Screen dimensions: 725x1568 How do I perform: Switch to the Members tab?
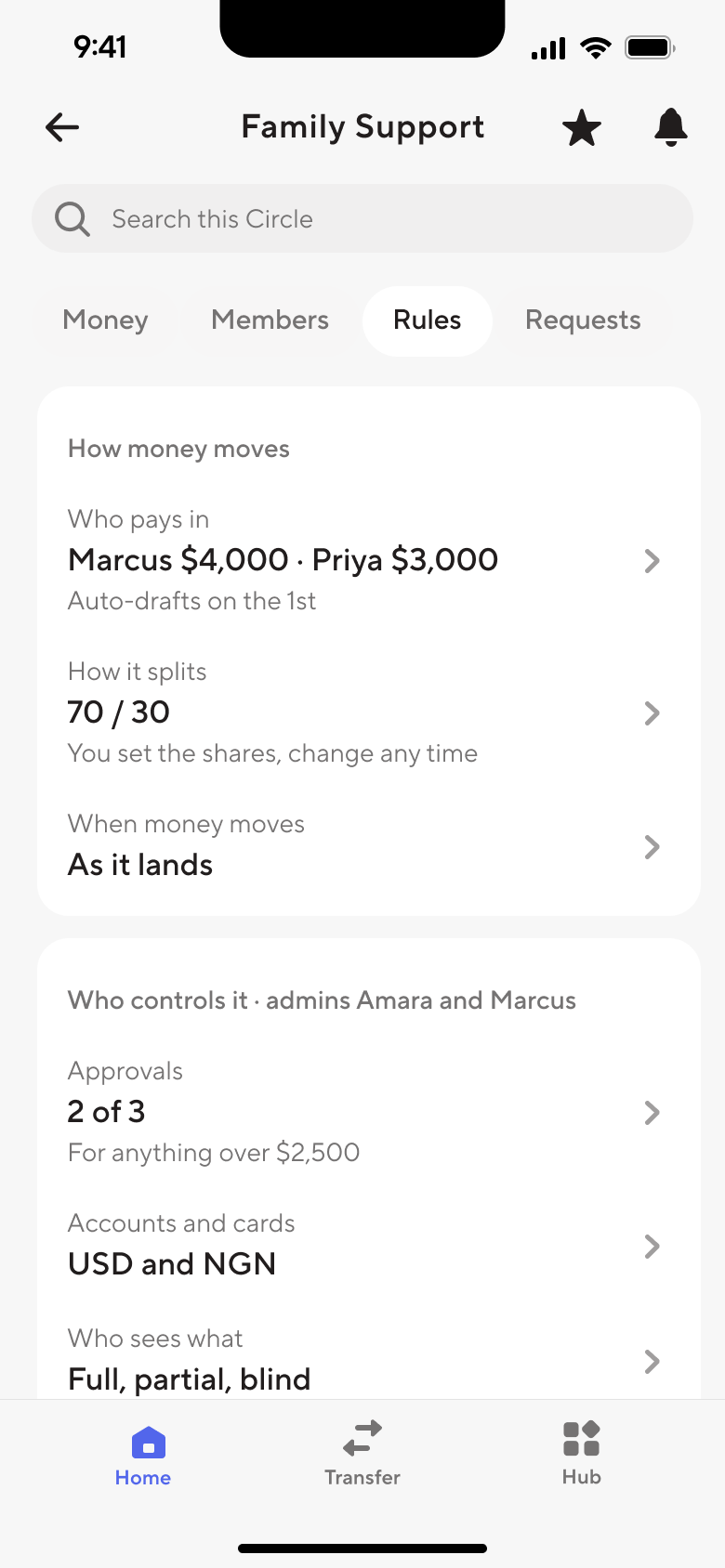(270, 320)
